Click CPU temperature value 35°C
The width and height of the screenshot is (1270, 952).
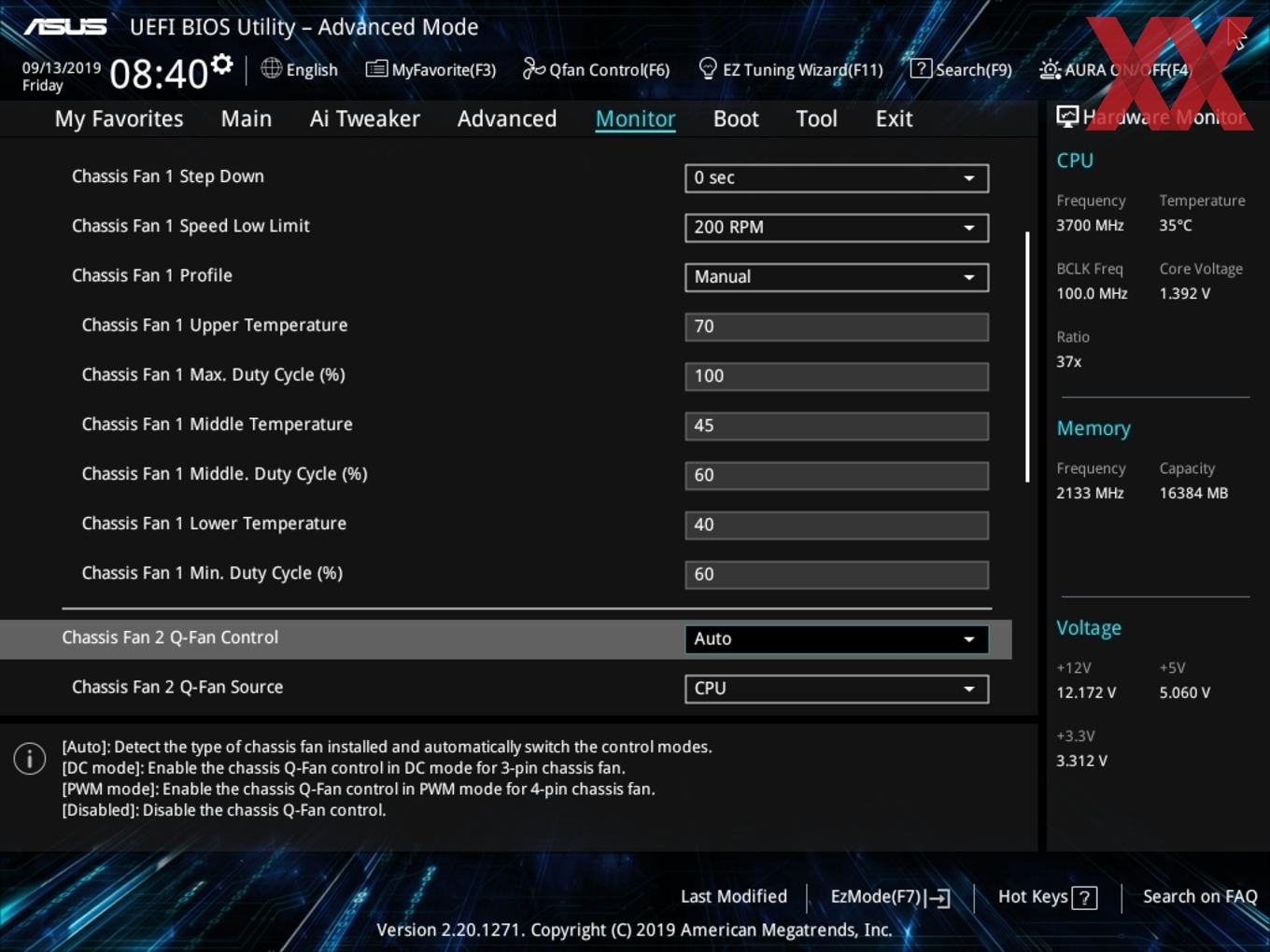pos(1176,226)
